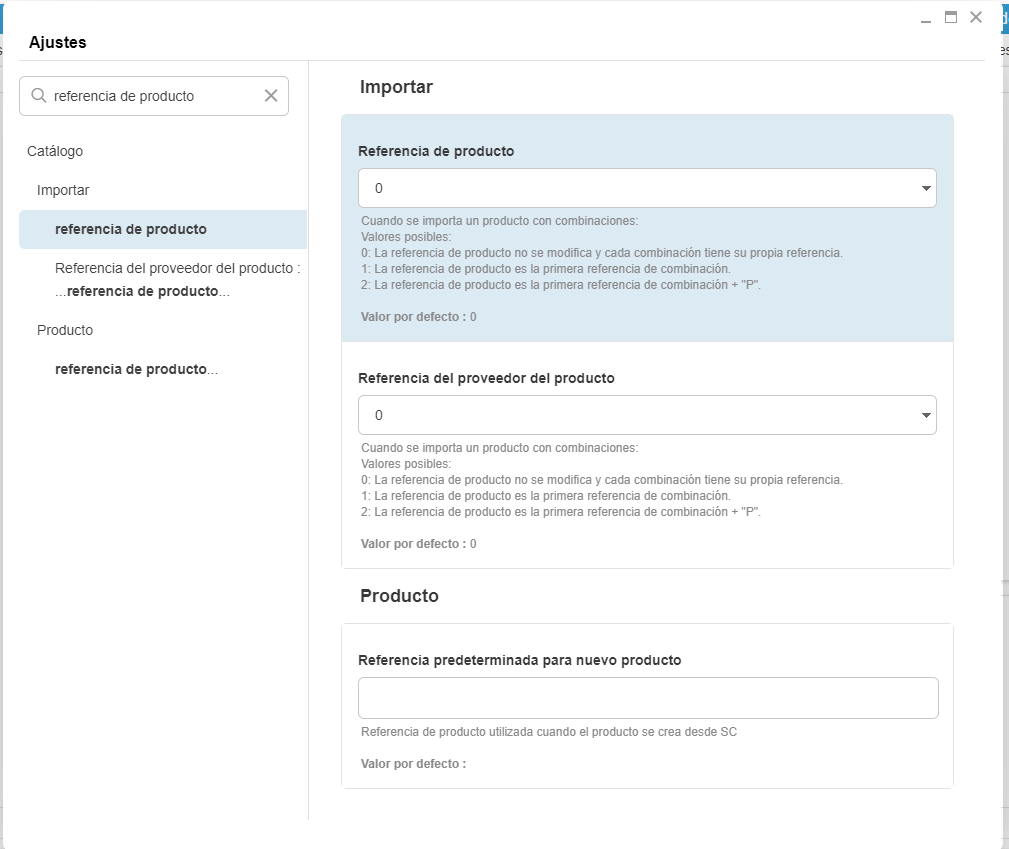Viewport: 1009px width, 849px height.
Task: Select Catálogo in the sidebar
Action: tap(55, 151)
